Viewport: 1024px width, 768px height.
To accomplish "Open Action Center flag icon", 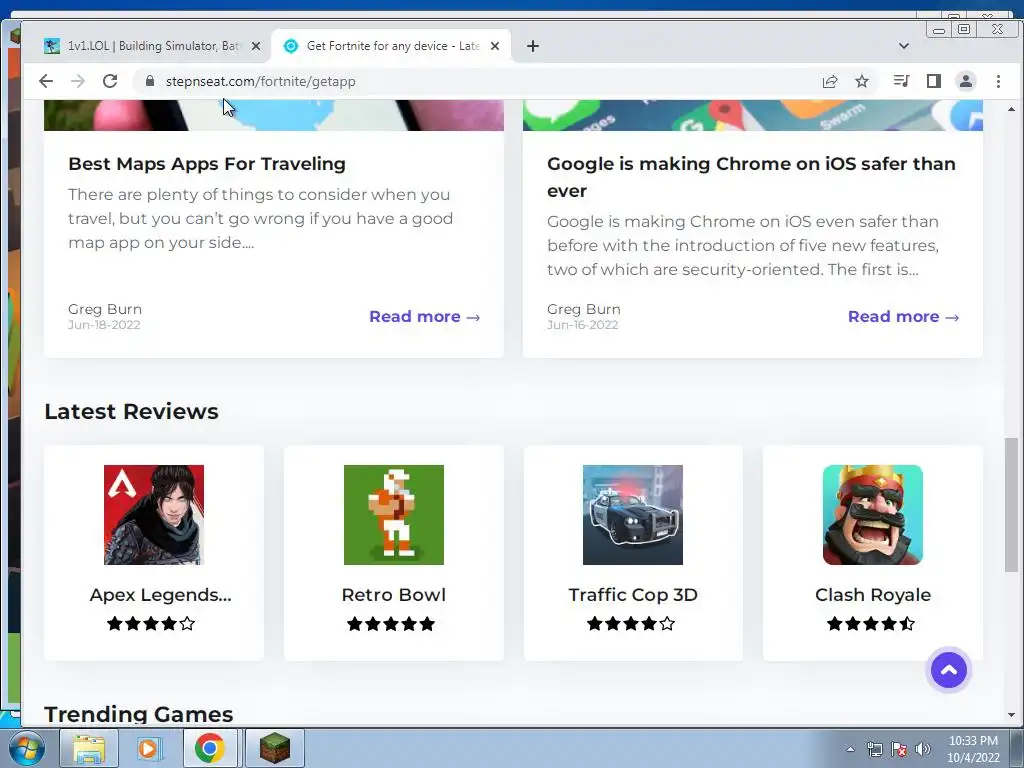I will click(x=899, y=749).
